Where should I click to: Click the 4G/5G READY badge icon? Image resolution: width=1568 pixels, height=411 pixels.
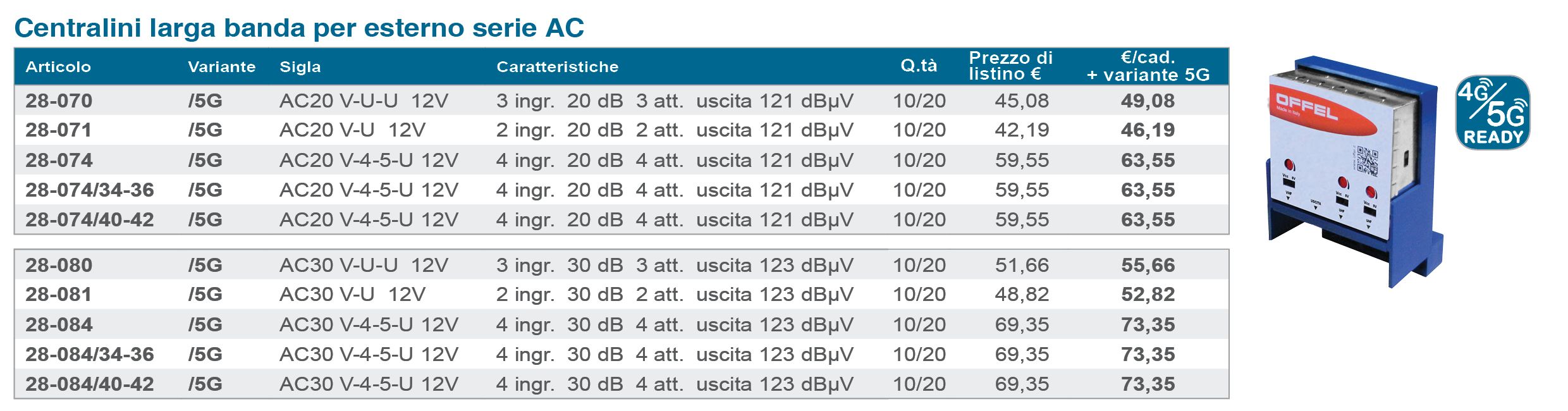1493,113
